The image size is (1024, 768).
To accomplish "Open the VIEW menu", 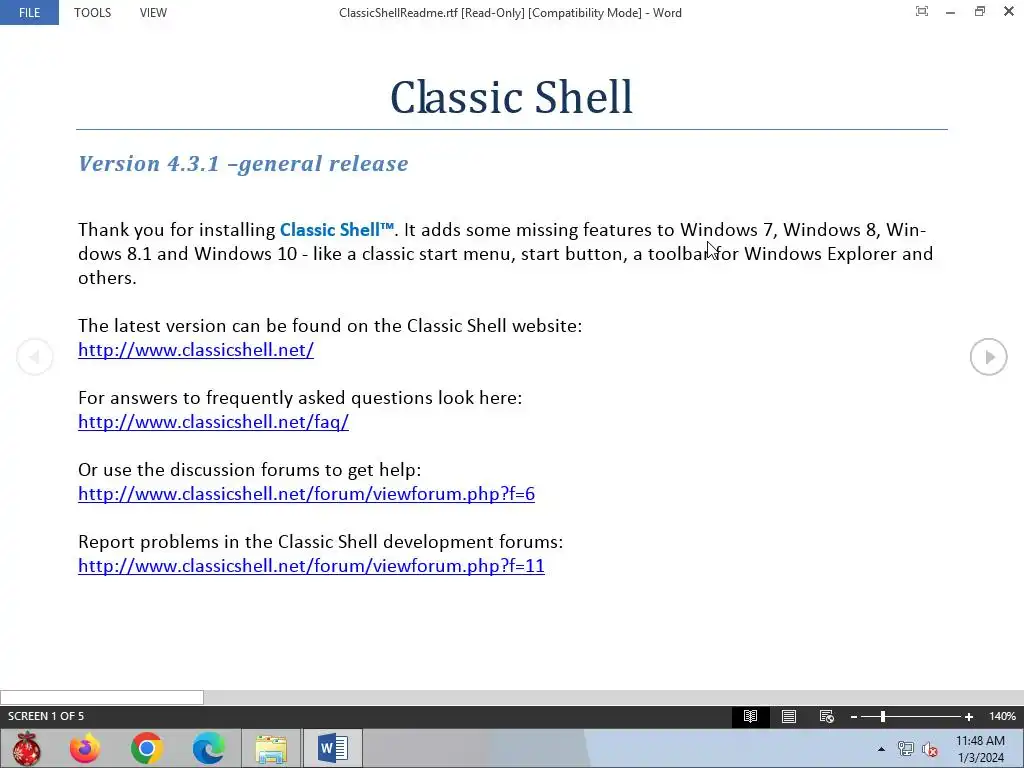I will click(x=153, y=12).
